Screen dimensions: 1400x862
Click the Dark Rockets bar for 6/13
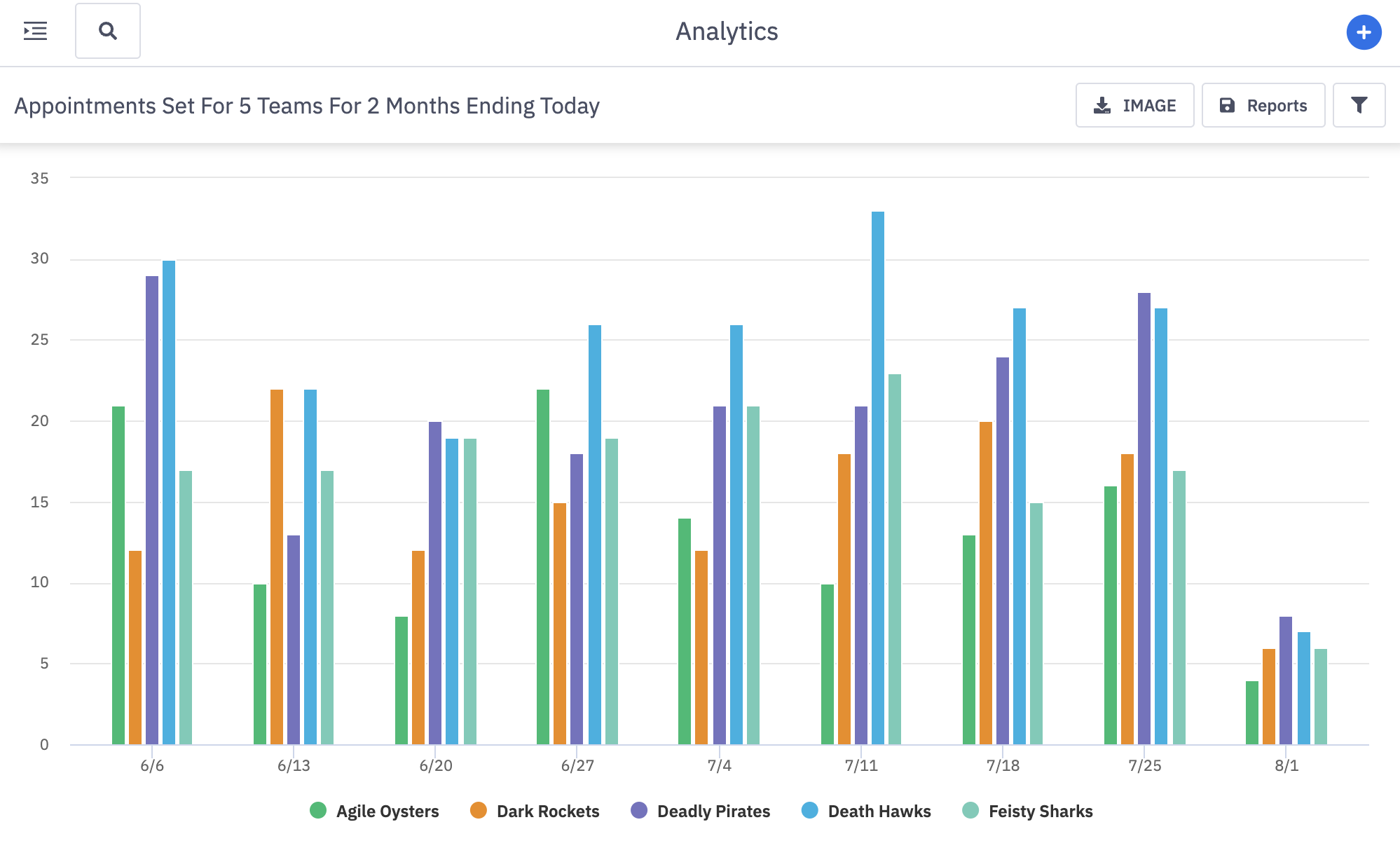277,566
